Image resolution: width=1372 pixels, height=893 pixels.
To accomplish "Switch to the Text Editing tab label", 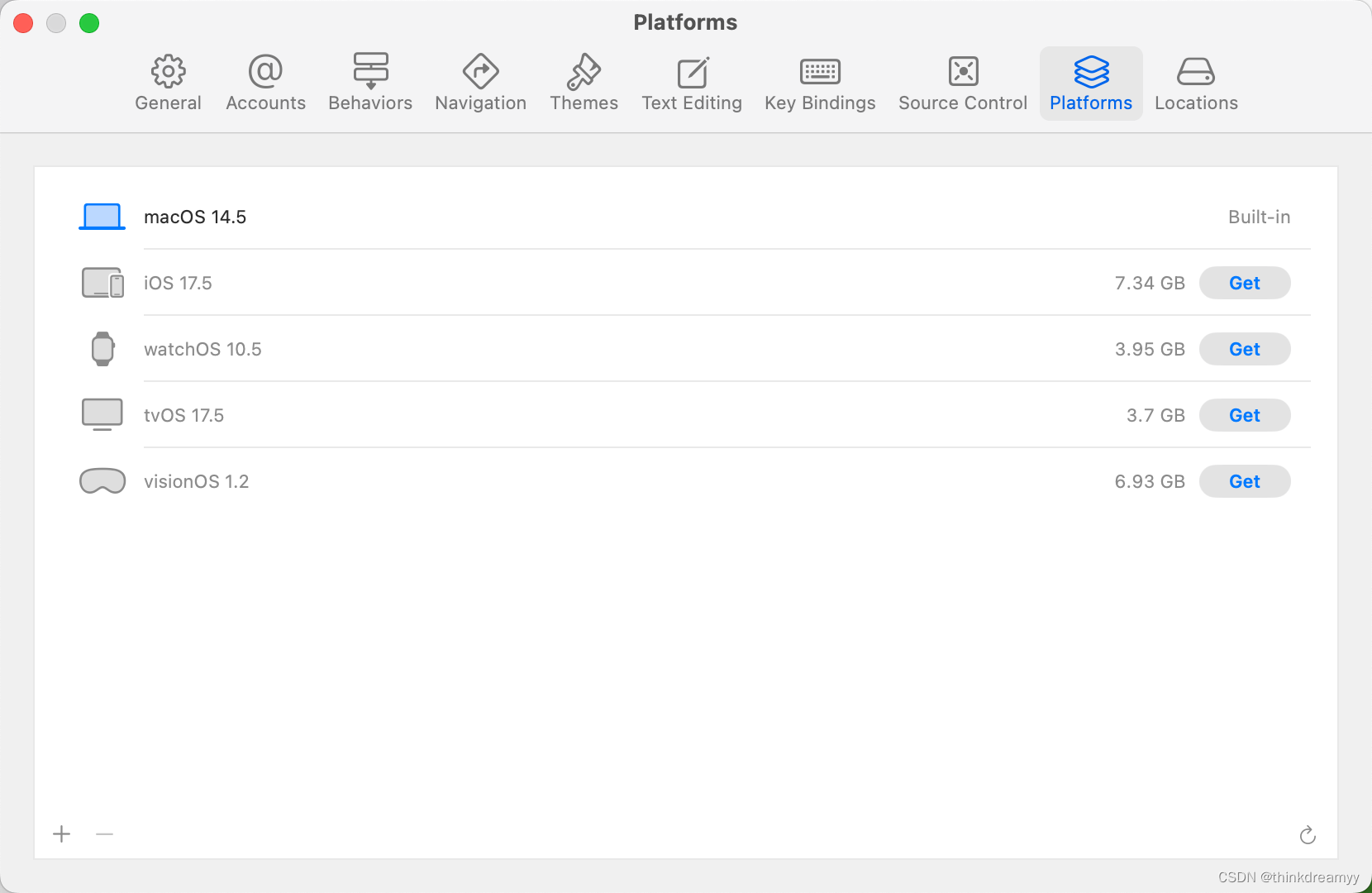I will click(x=692, y=103).
